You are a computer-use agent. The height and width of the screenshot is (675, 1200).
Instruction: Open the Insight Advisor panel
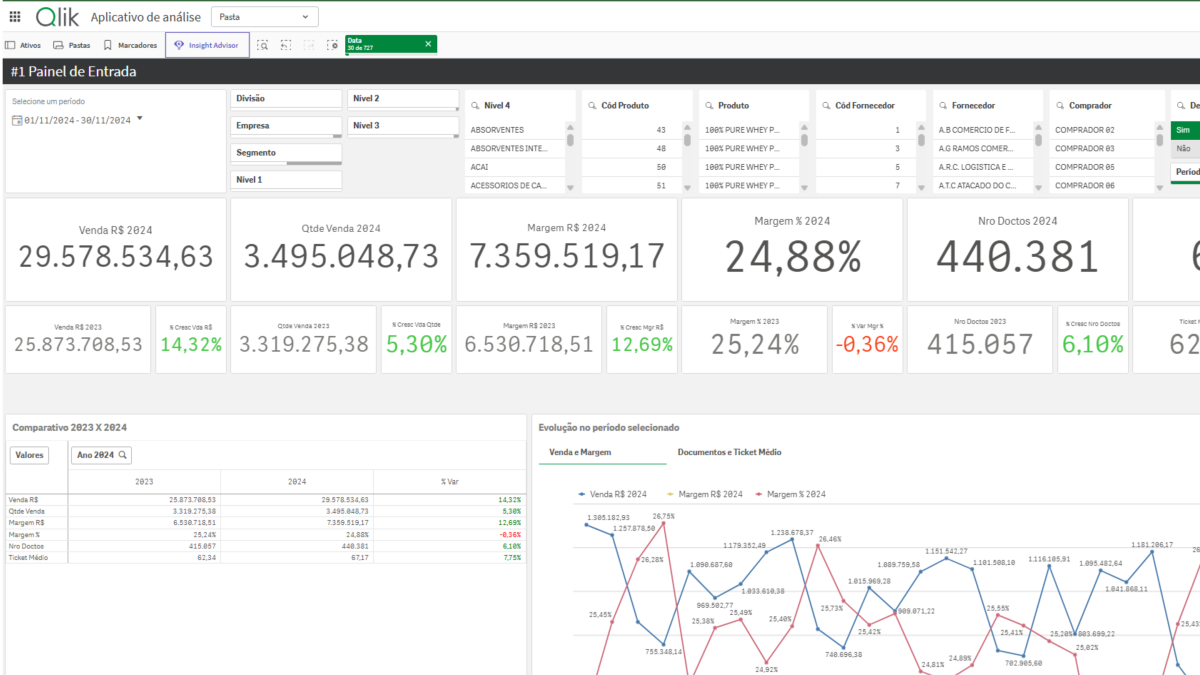click(207, 45)
